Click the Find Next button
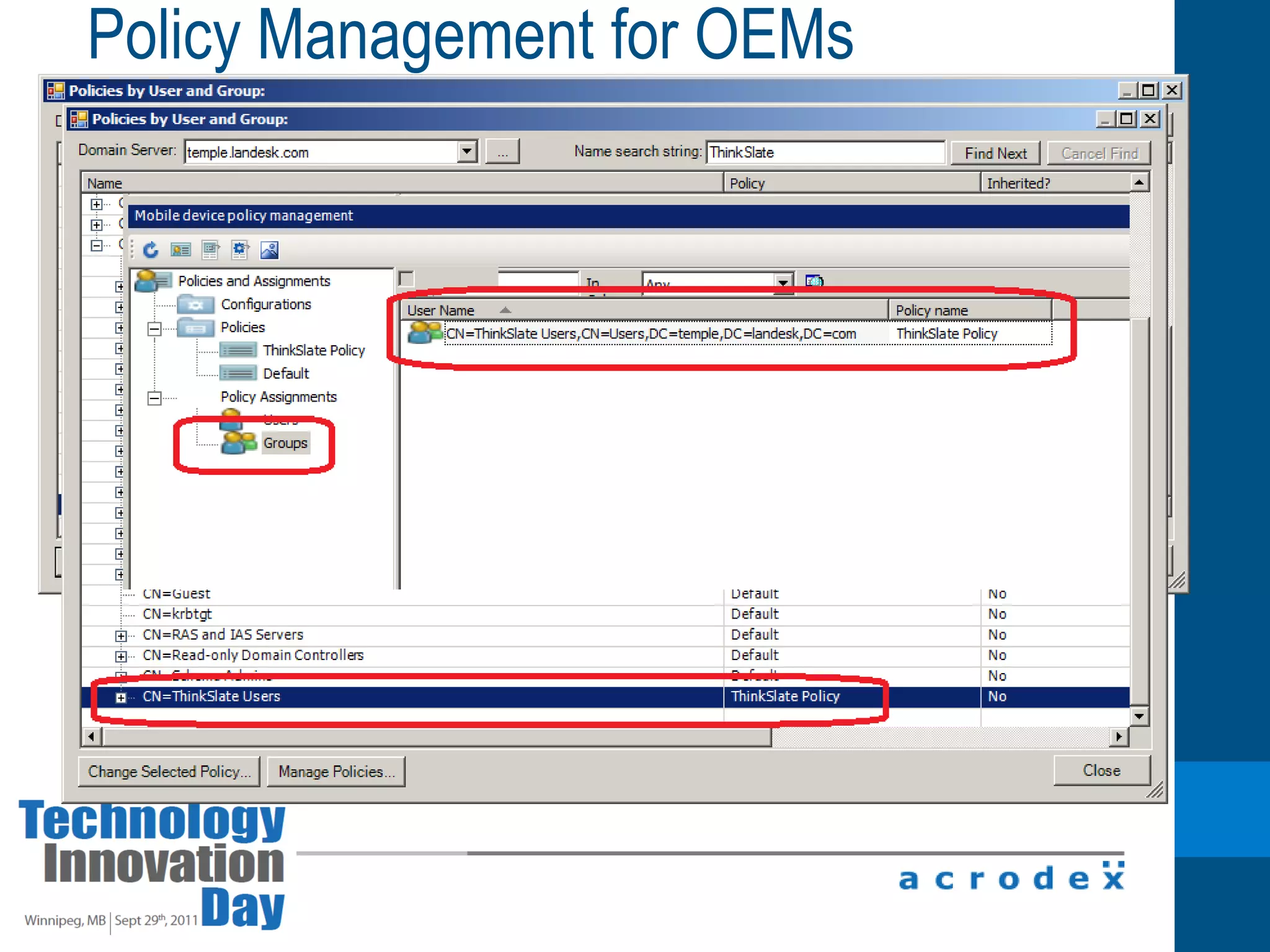The image size is (1270, 952). pyautogui.click(x=995, y=153)
